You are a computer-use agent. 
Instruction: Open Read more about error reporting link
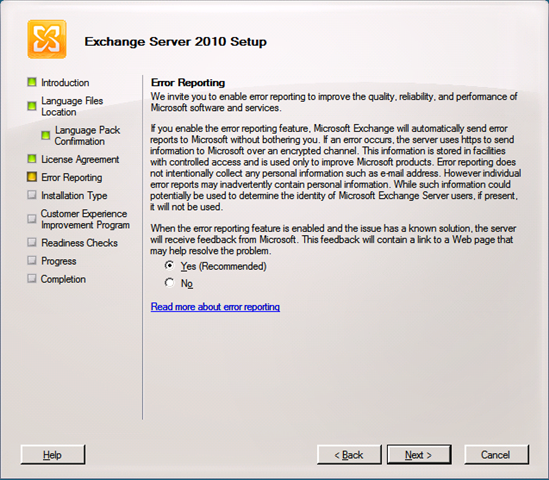[x=215, y=307]
